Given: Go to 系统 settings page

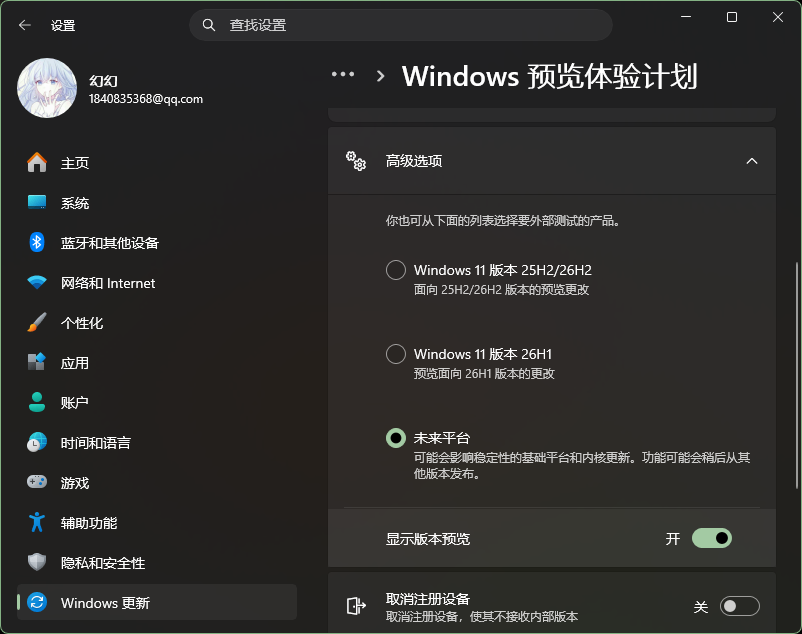Looking at the screenshot, I should 157,202.
